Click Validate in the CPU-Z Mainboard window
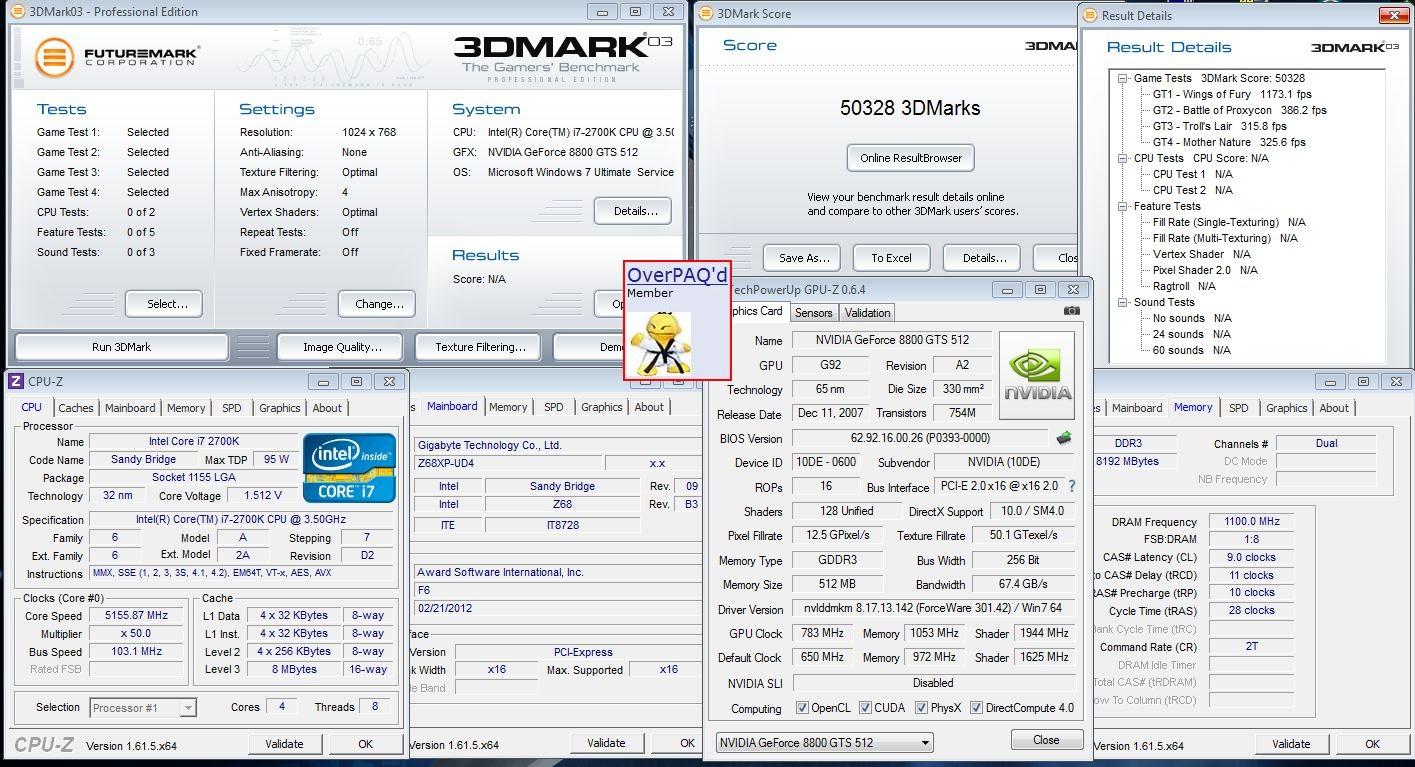 click(606, 743)
